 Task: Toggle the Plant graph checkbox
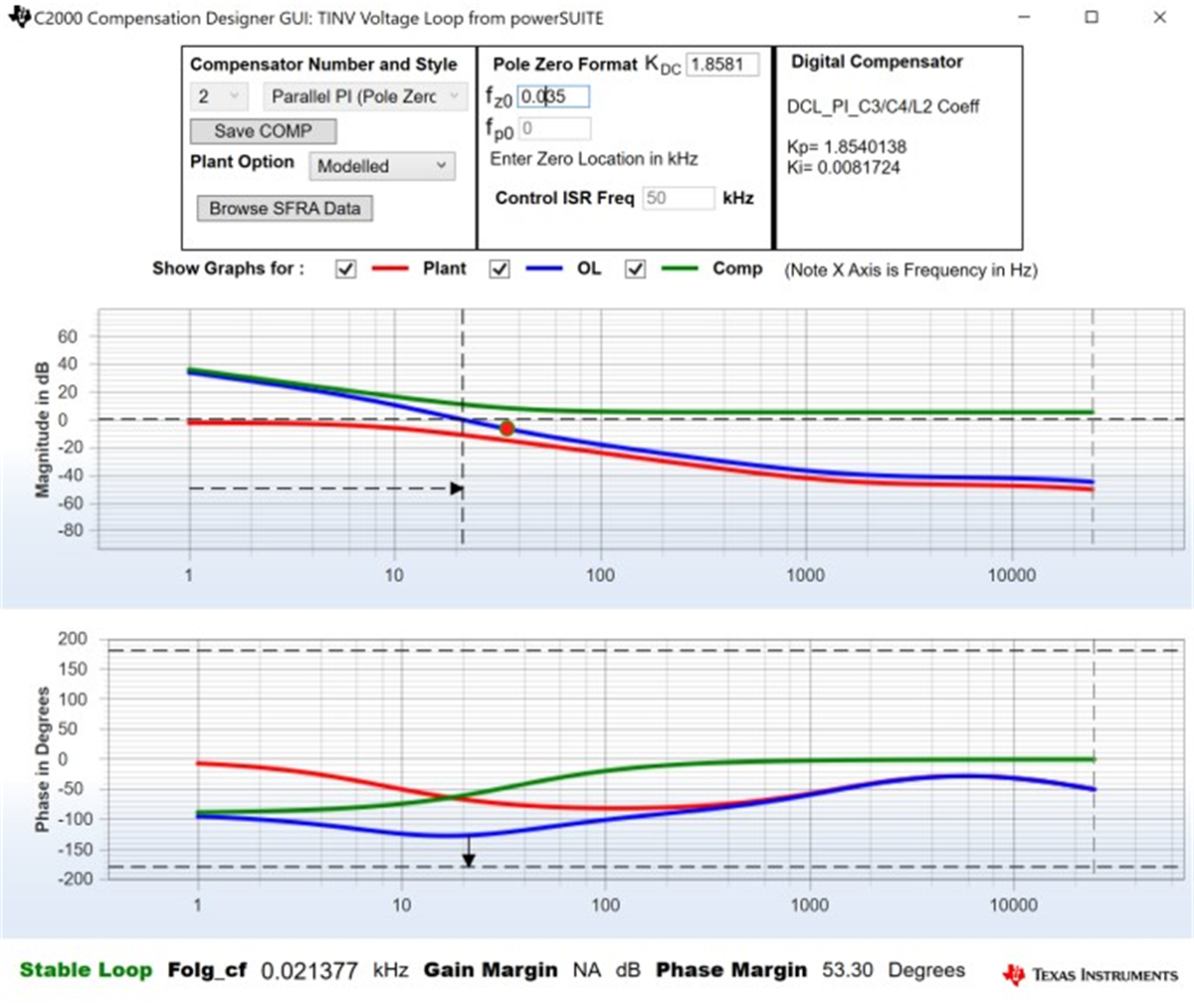click(345, 269)
